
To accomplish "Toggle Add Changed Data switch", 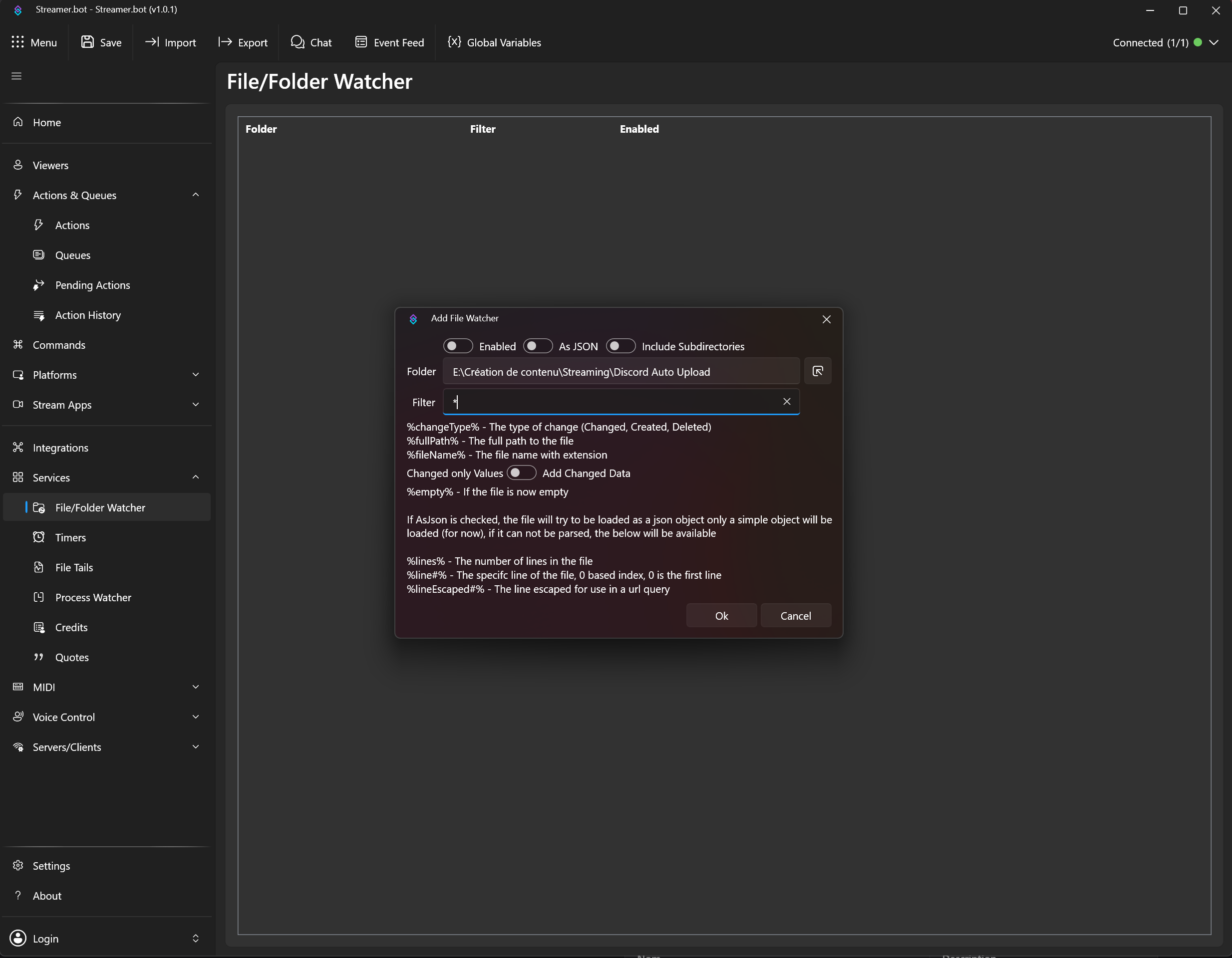I will [521, 473].
